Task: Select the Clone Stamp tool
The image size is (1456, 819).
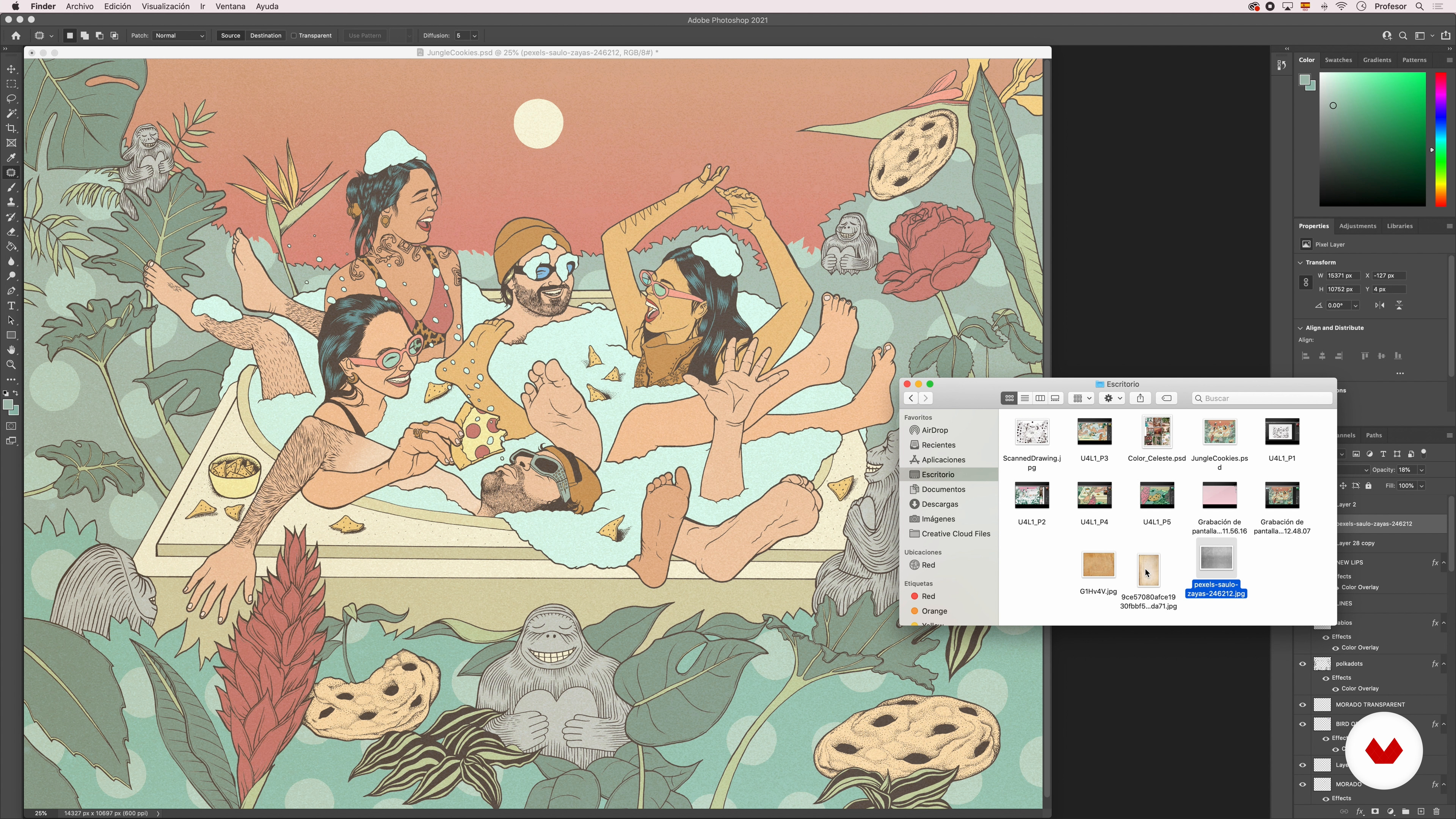Action: 11,202
